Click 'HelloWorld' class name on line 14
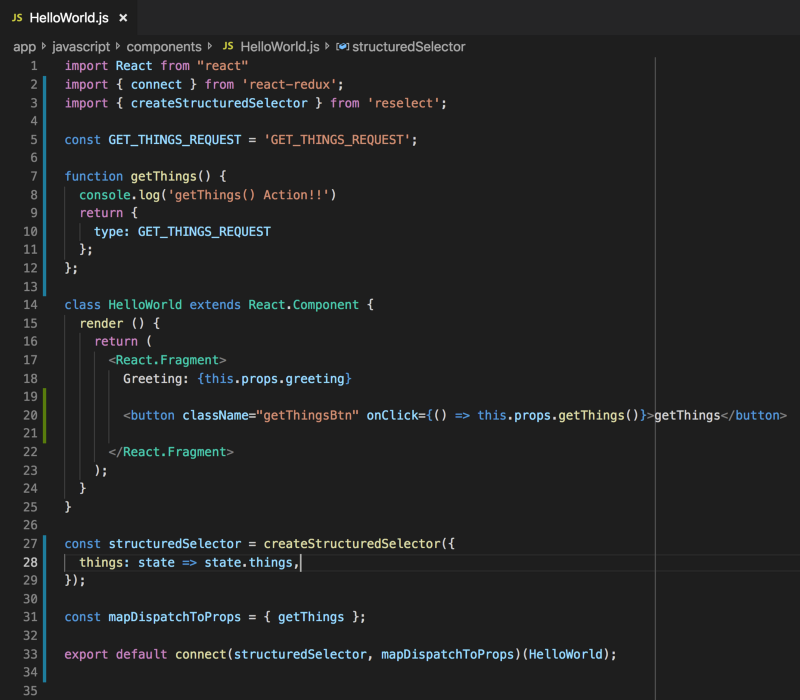The width and height of the screenshot is (800, 700). (145, 305)
